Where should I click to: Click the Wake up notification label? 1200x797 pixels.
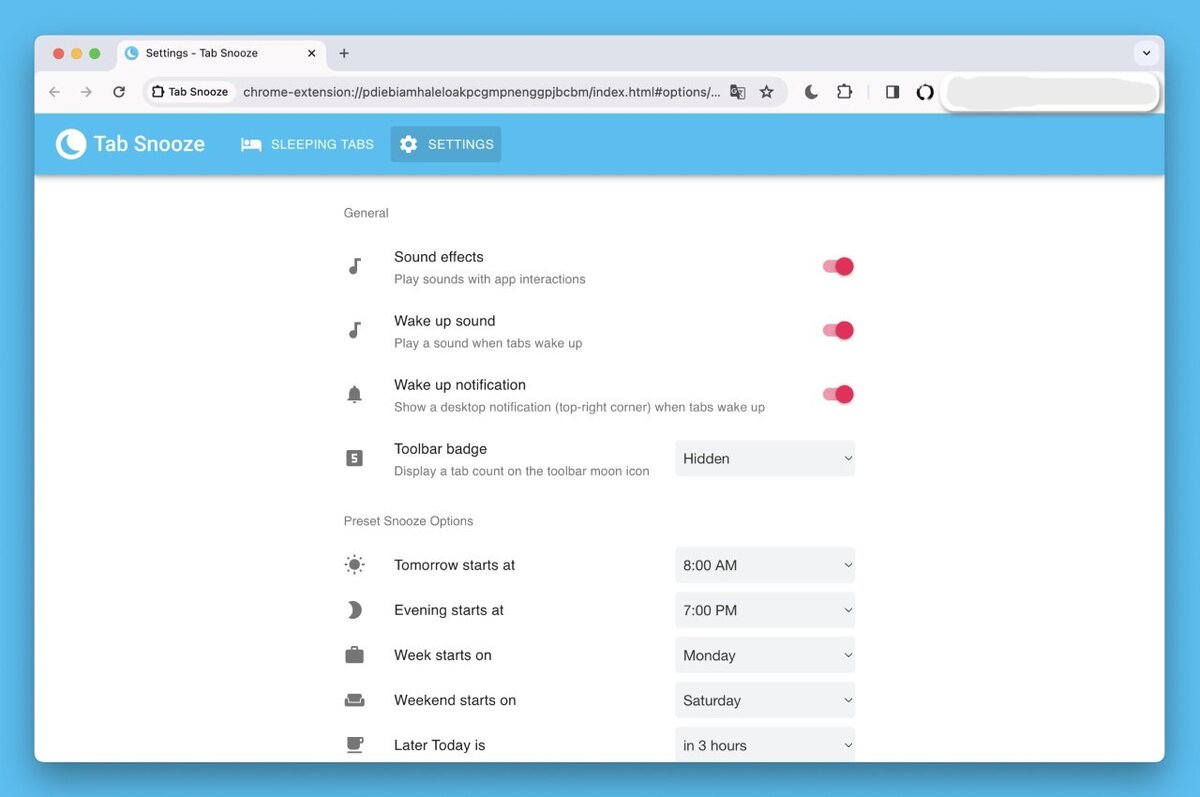click(x=460, y=385)
